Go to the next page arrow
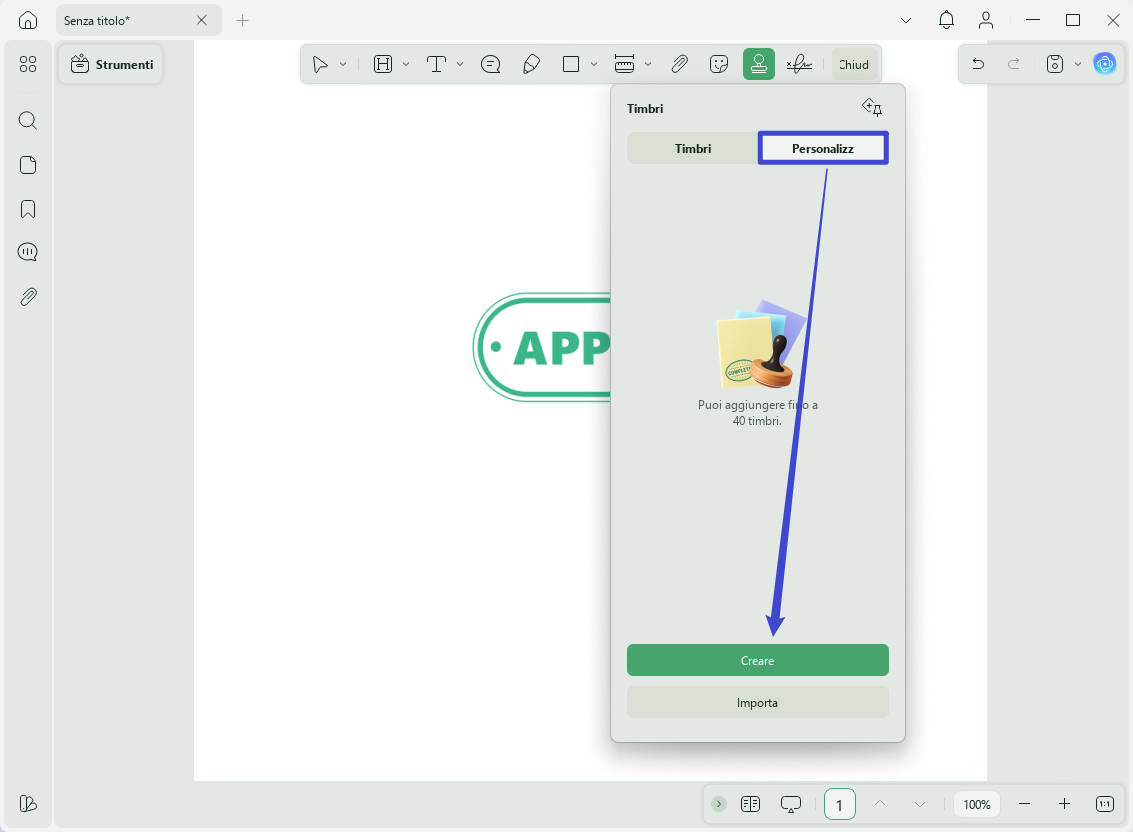1133x832 pixels. [x=919, y=804]
